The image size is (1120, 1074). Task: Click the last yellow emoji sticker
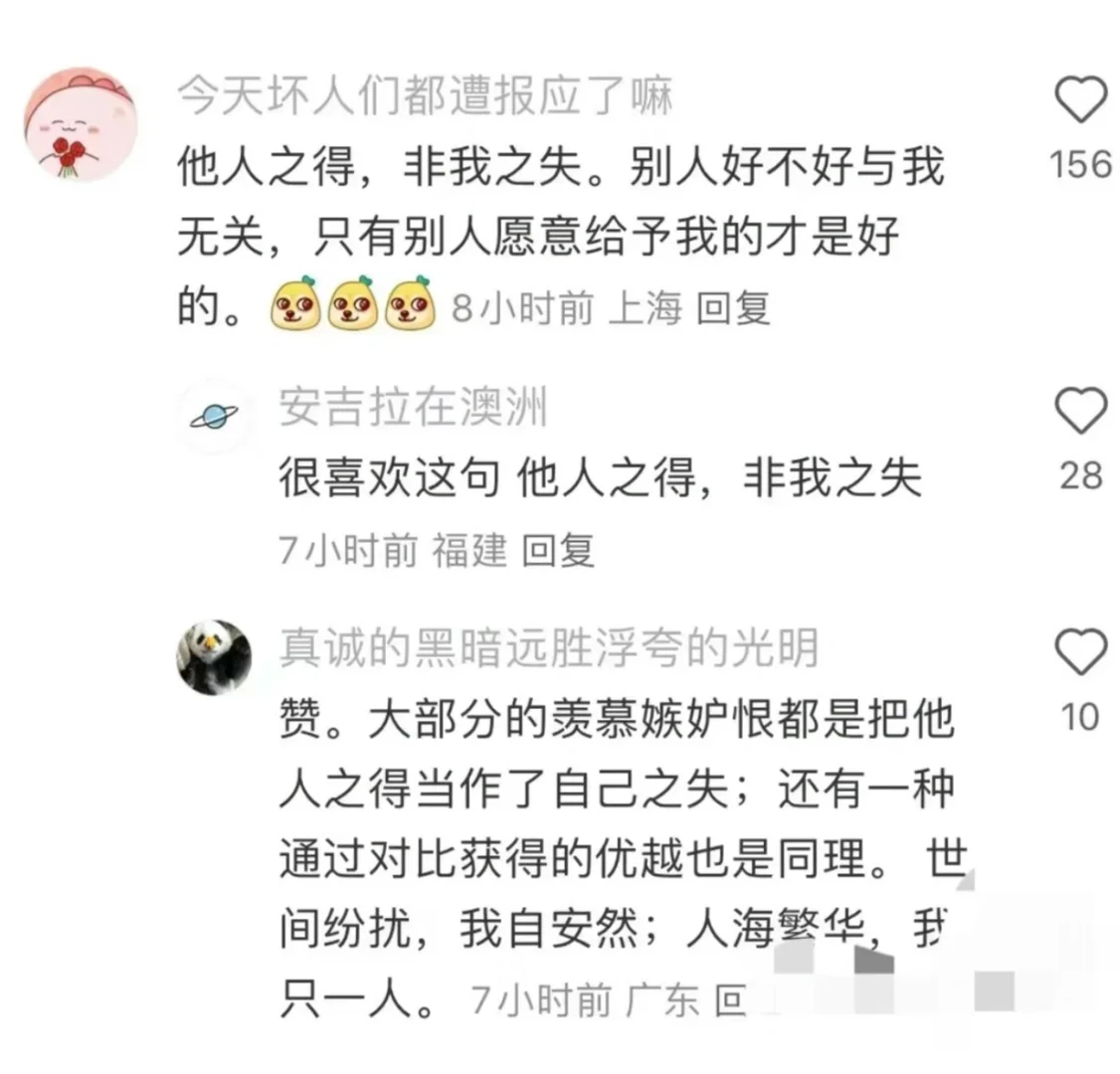pyautogui.click(x=409, y=303)
